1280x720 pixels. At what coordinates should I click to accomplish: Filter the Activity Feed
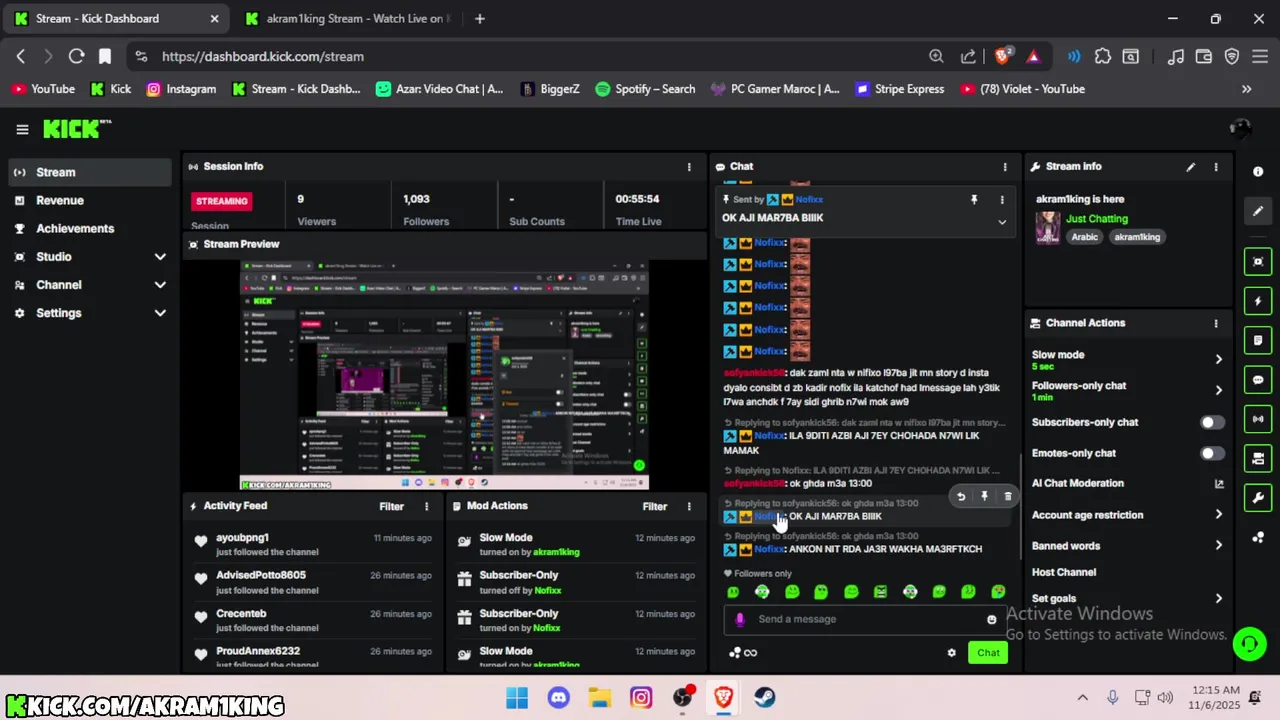click(x=391, y=506)
